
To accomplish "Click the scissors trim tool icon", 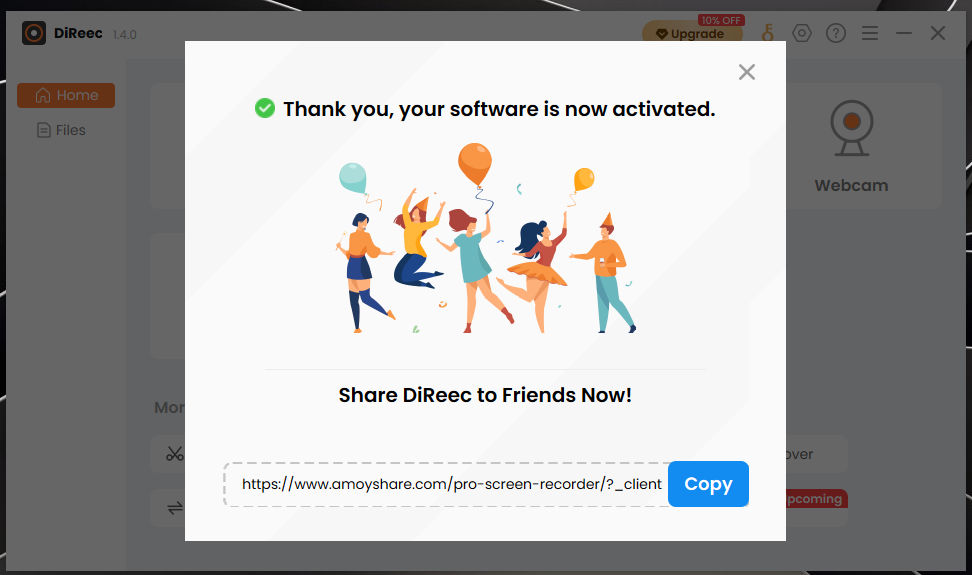I will pyautogui.click(x=174, y=454).
